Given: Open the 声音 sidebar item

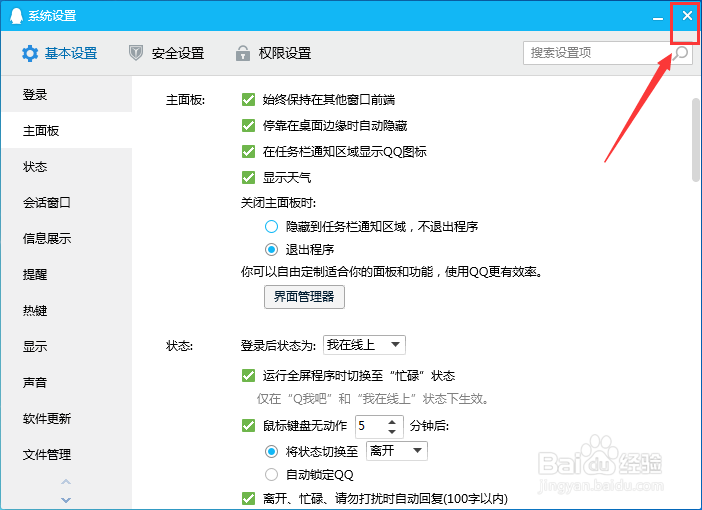Looking at the screenshot, I should coord(67,382).
